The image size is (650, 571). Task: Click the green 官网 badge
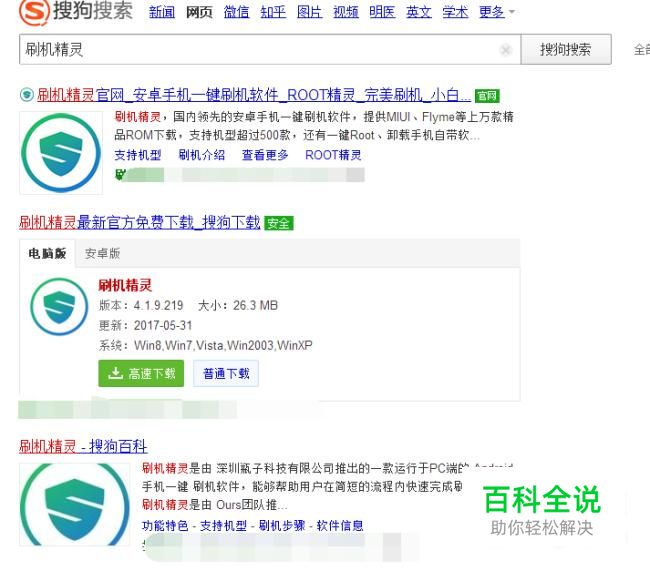tap(487, 96)
